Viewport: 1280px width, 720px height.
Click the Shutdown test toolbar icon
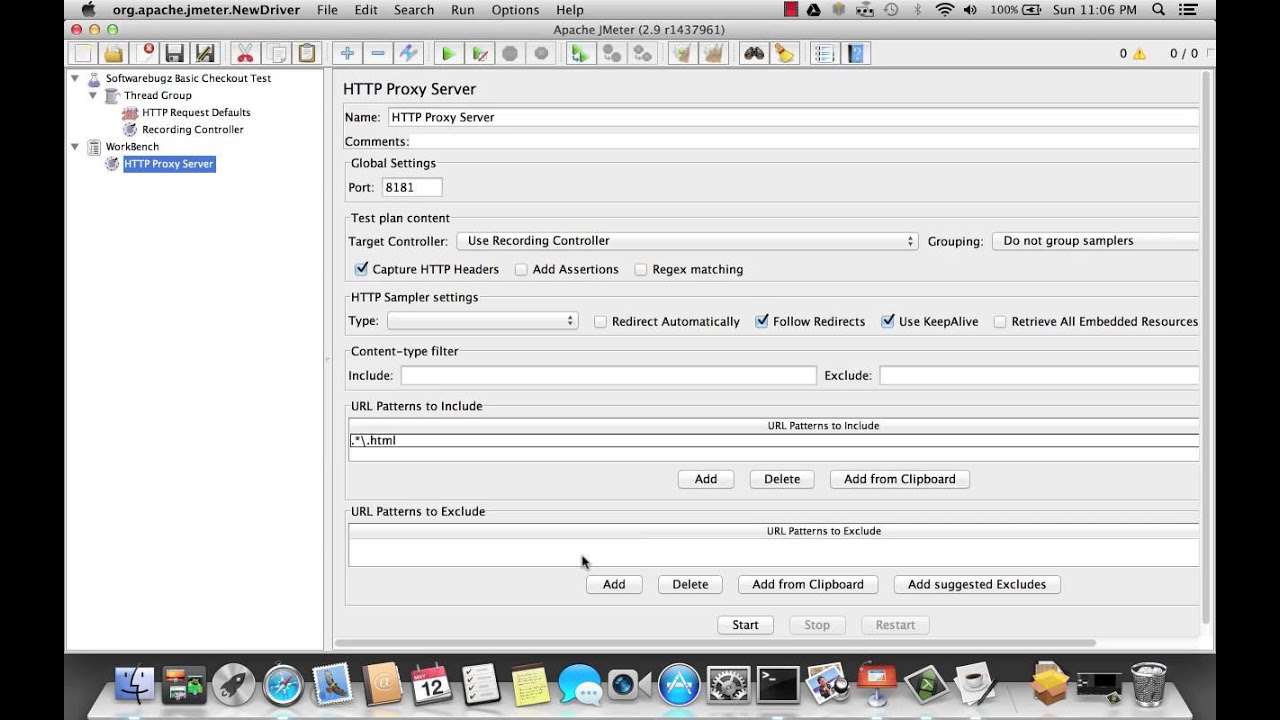click(541, 54)
